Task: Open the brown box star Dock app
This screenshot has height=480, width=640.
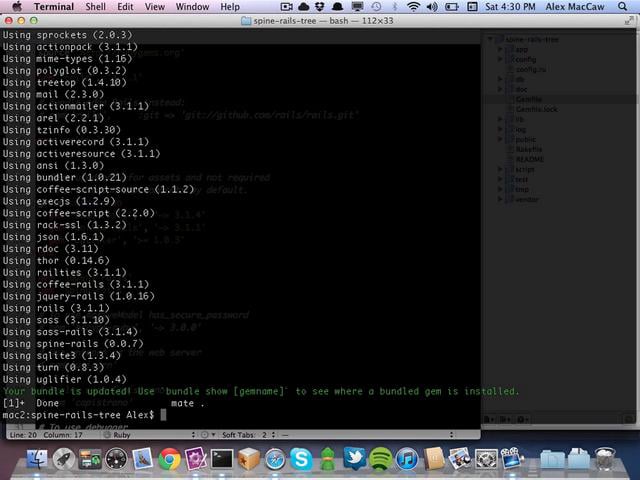Action: (x=249, y=459)
